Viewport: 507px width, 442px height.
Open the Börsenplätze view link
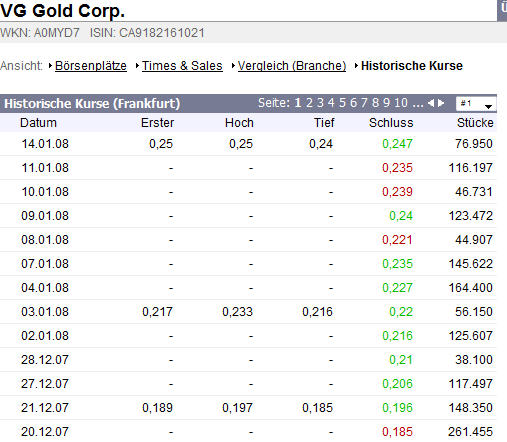(91, 66)
